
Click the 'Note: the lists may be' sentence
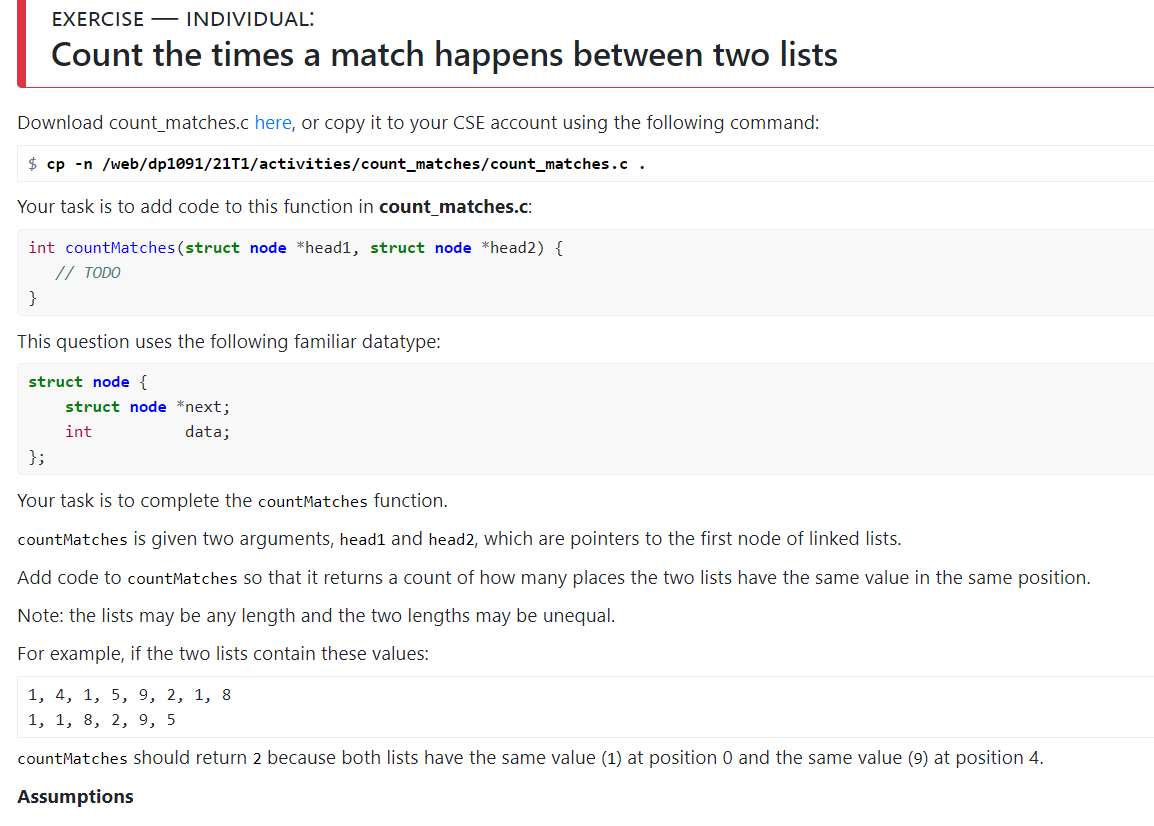[x=316, y=615]
